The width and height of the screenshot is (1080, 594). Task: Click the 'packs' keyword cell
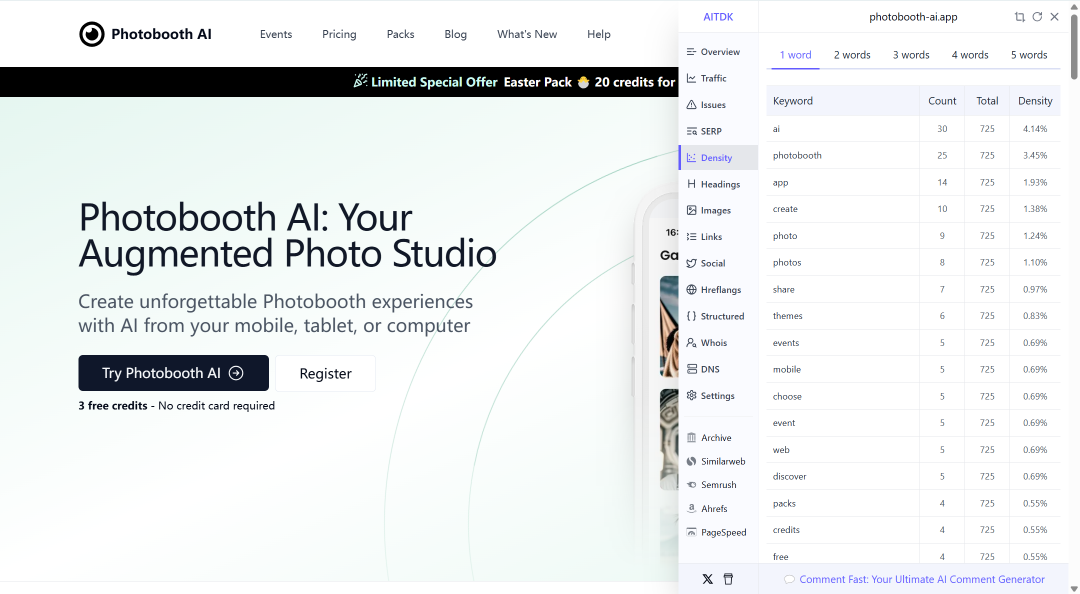pos(843,503)
